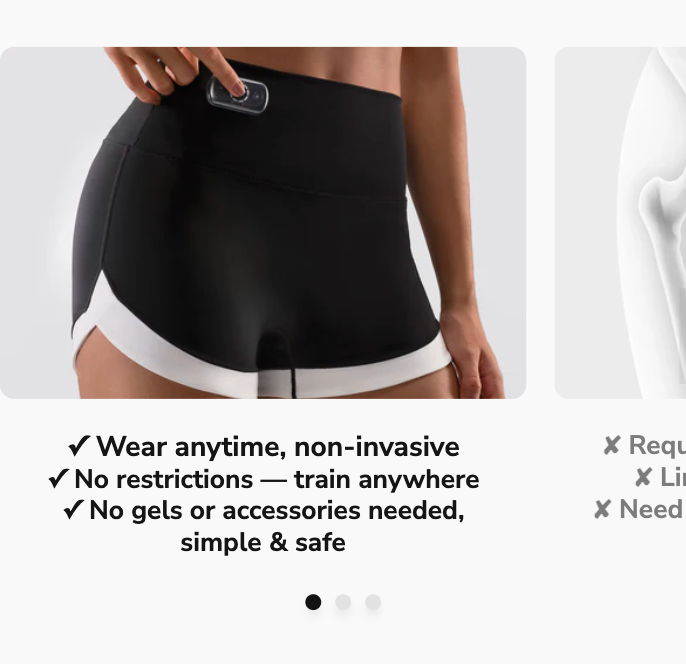This screenshot has width=686, height=664.
Task: Click the cut-off "Need" gray text
Action: [x=652, y=510]
